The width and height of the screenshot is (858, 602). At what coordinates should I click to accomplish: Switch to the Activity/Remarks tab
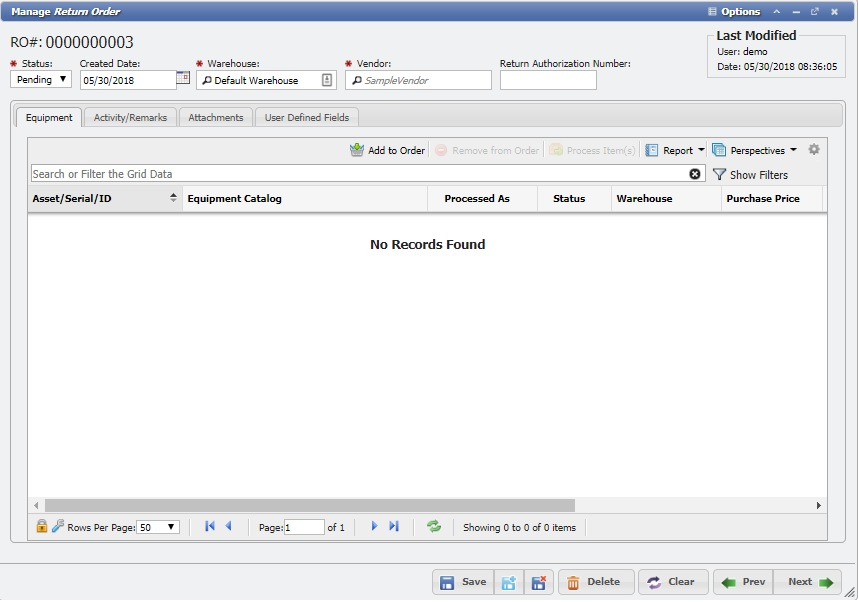coord(130,117)
